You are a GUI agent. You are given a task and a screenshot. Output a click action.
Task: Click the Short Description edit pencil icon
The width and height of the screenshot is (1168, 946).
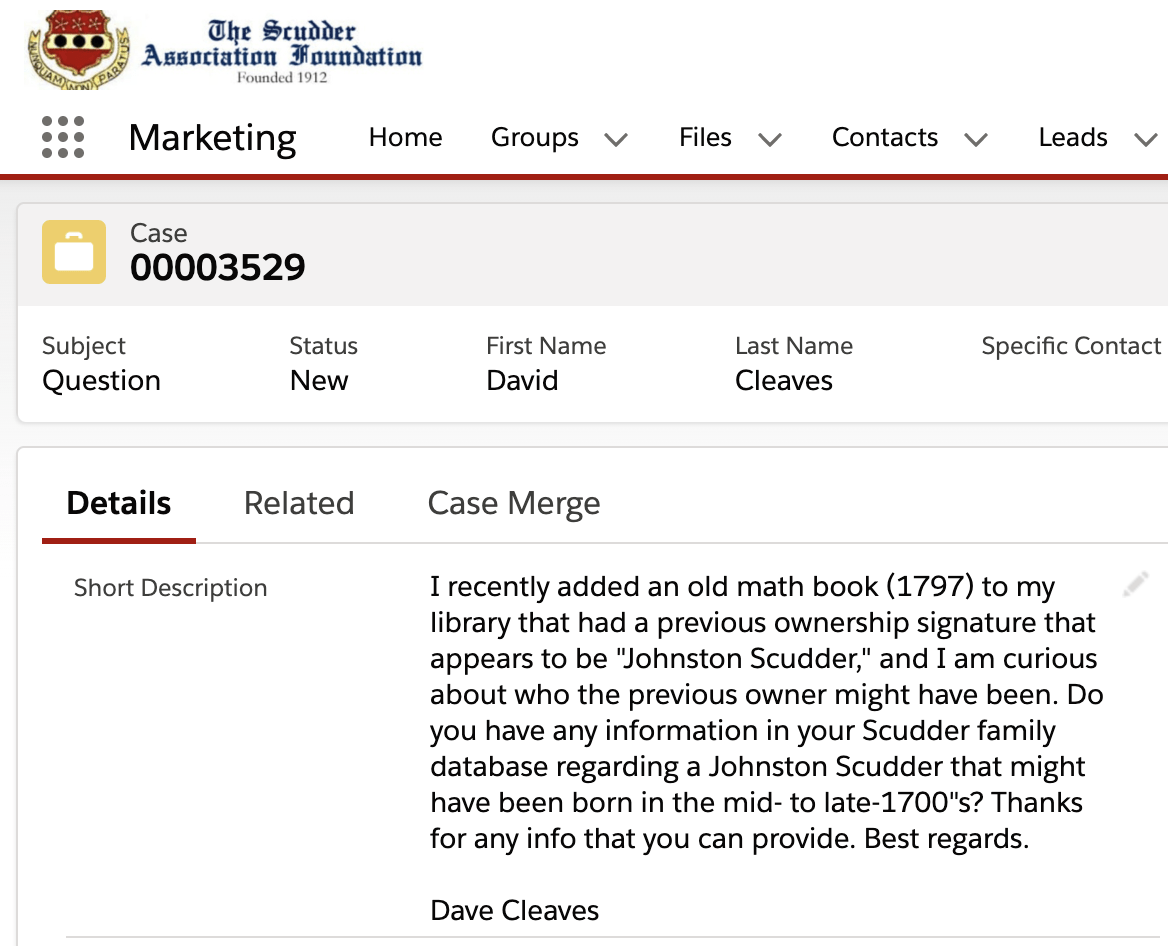point(1135,585)
